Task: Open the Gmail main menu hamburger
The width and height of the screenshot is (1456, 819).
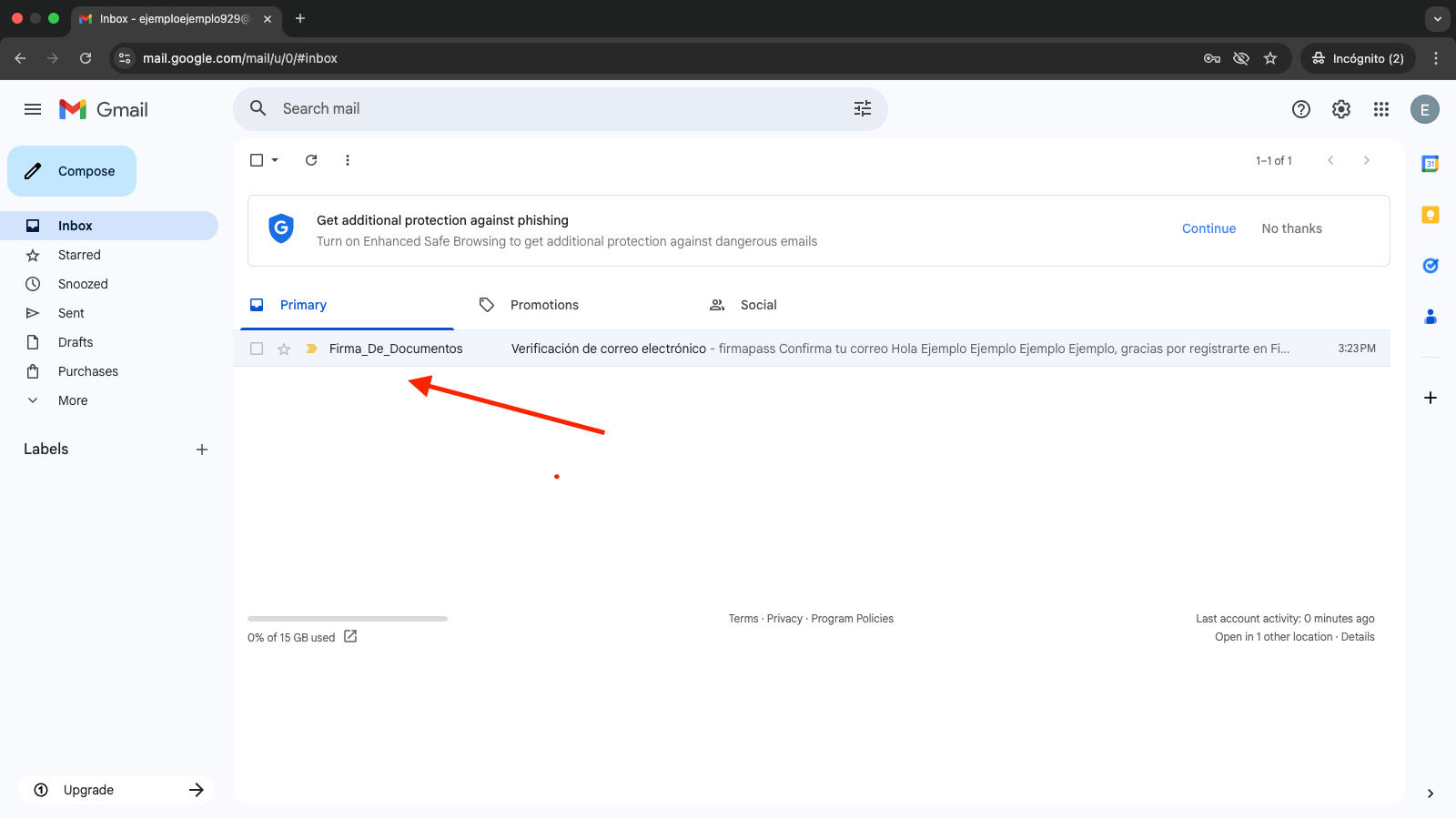Action: (x=33, y=109)
